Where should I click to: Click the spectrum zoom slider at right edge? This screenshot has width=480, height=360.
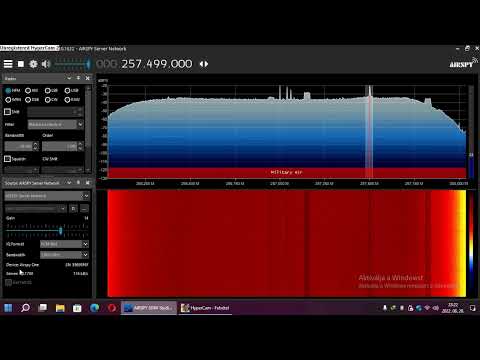pos(471,132)
